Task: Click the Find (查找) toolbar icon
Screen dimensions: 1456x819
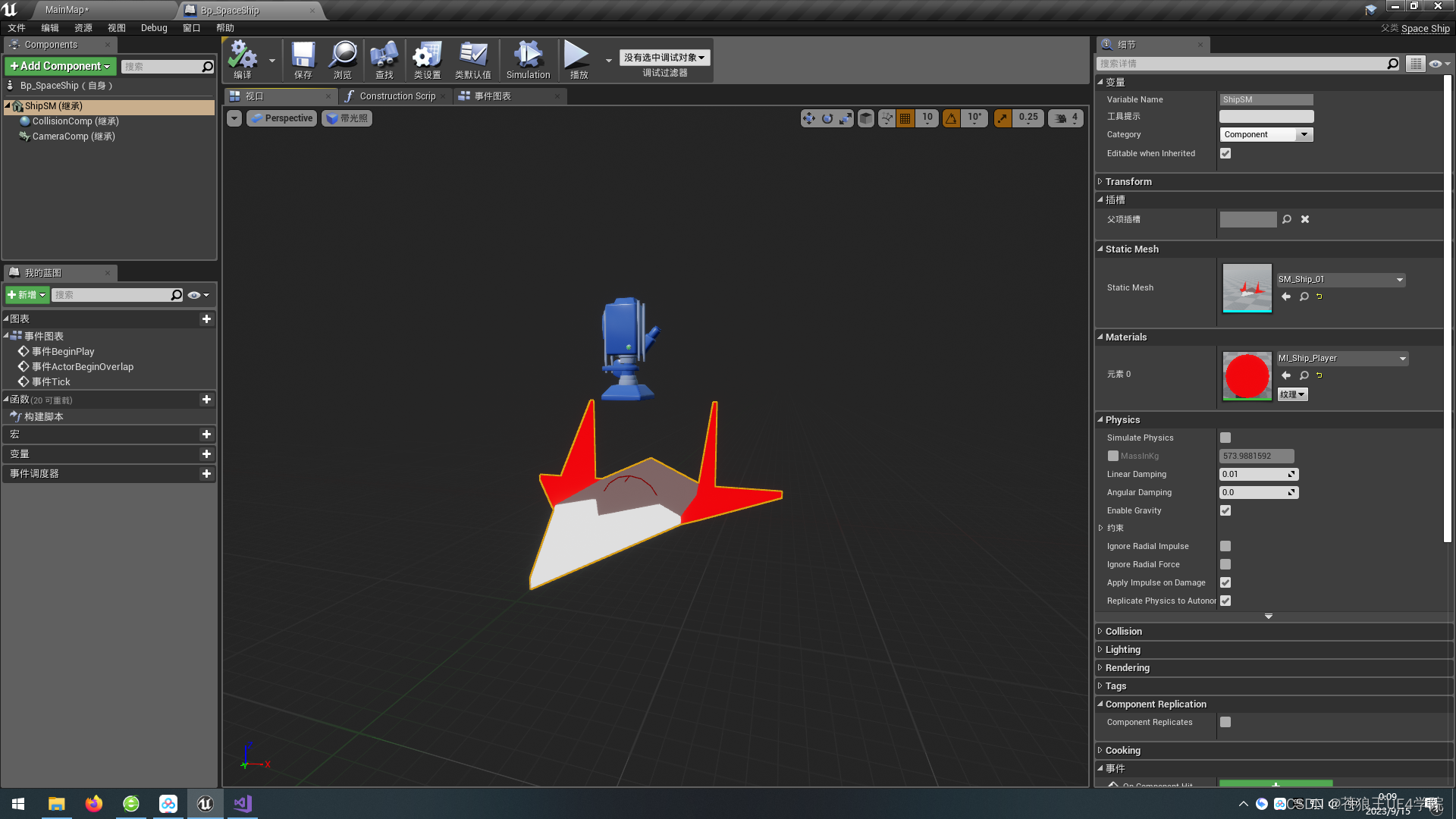Action: (x=384, y=59)
